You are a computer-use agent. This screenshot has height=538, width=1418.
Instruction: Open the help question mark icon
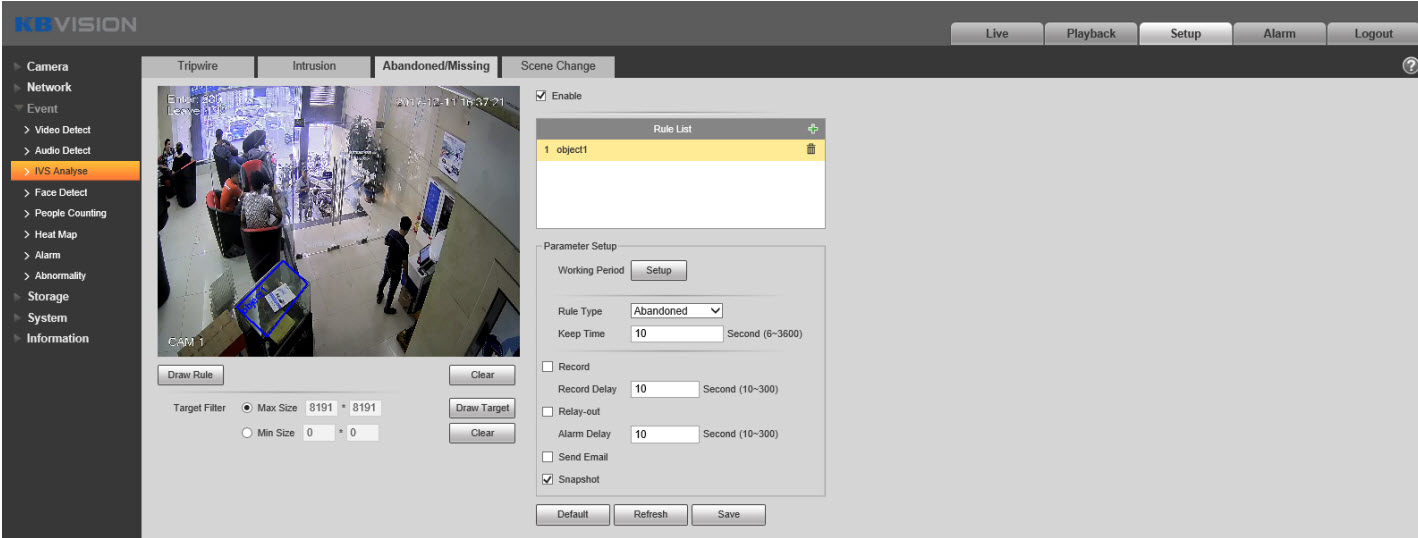coord(1409,65)
